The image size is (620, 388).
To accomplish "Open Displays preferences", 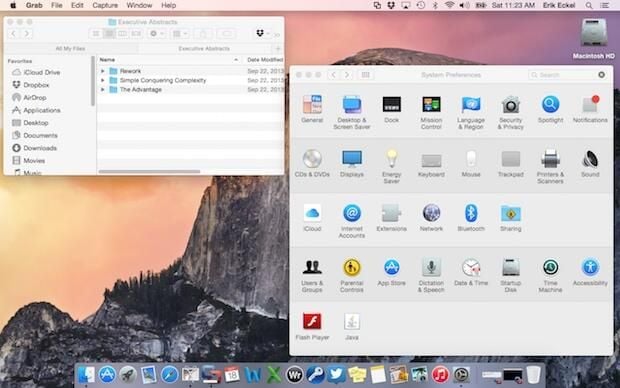I will coord(352,163).
